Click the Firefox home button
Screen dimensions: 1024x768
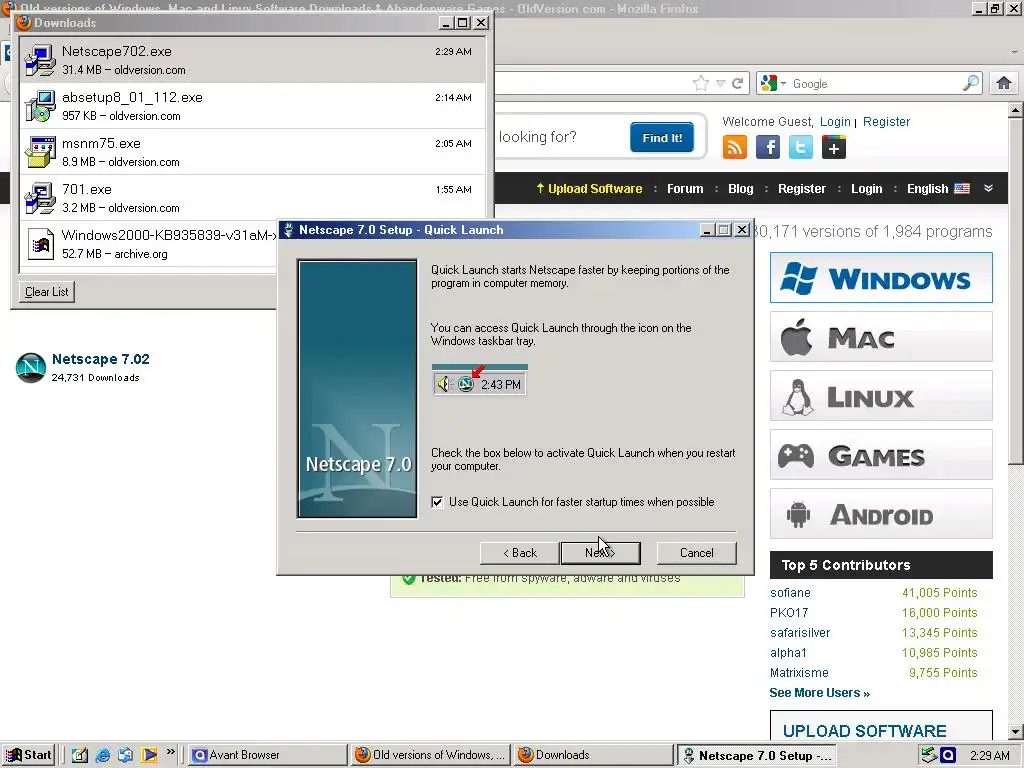pos(1004,83)
